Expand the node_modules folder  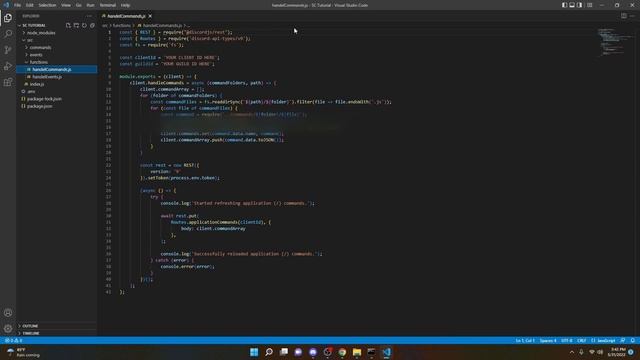pyautogui.click(x=41, y=33)
